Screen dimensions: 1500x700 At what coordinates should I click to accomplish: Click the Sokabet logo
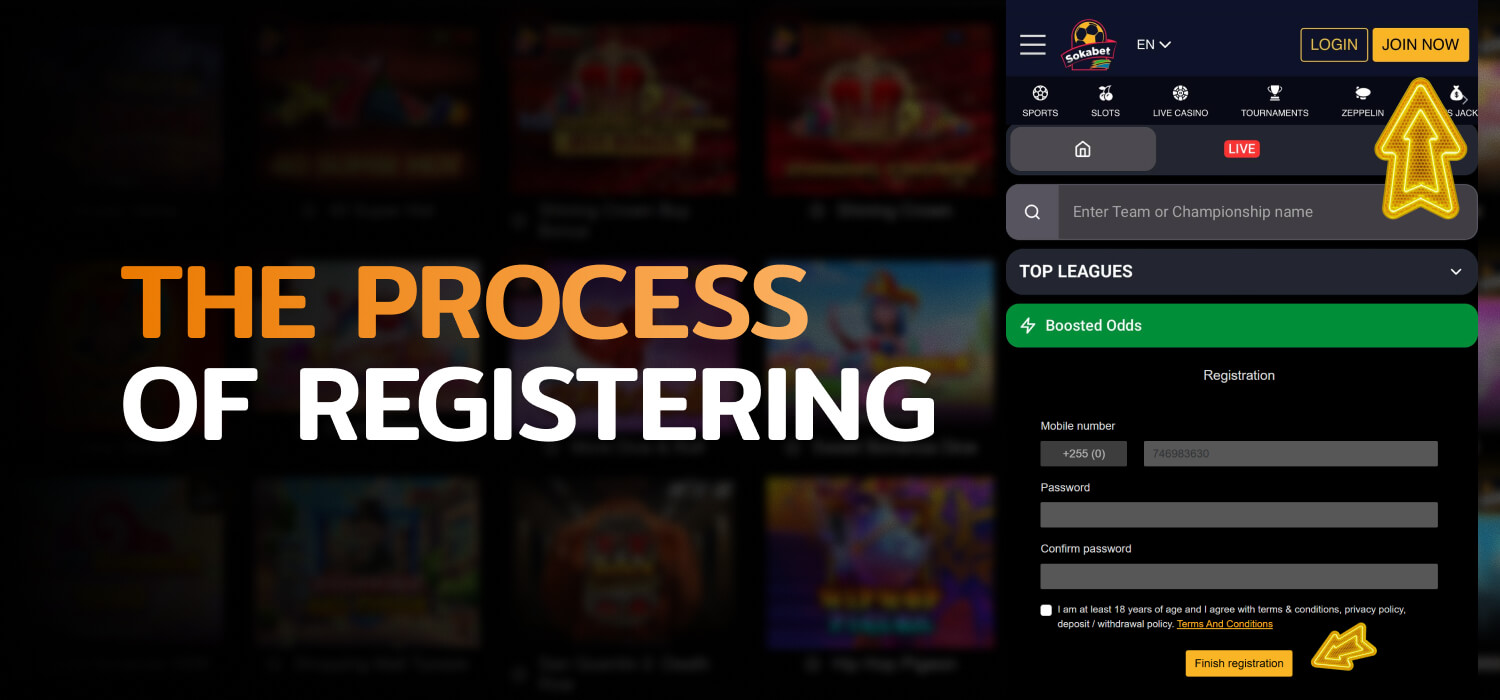click(x=1088, y=45)
